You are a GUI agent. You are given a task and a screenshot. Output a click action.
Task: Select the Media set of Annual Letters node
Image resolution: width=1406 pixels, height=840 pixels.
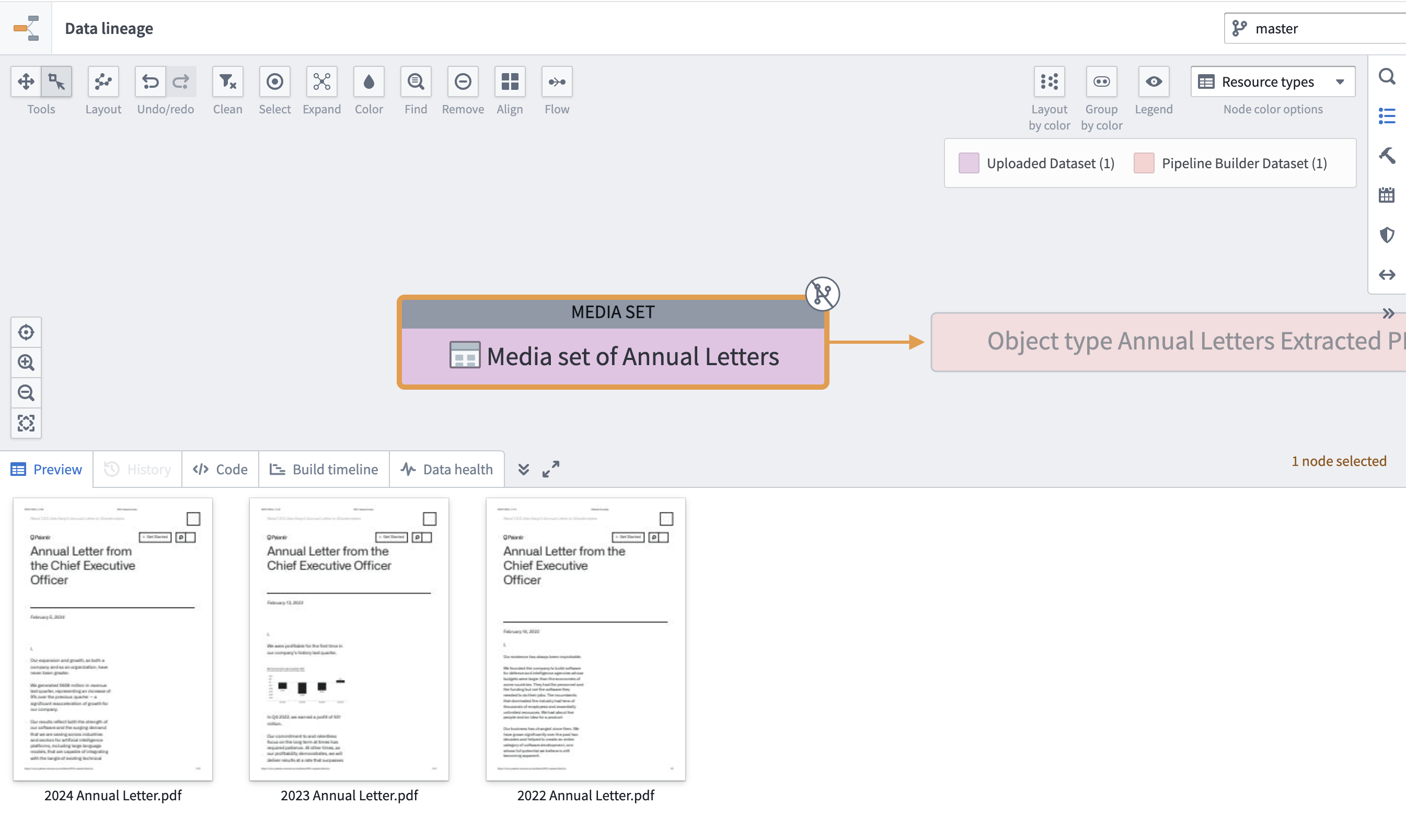click(613, 342)
